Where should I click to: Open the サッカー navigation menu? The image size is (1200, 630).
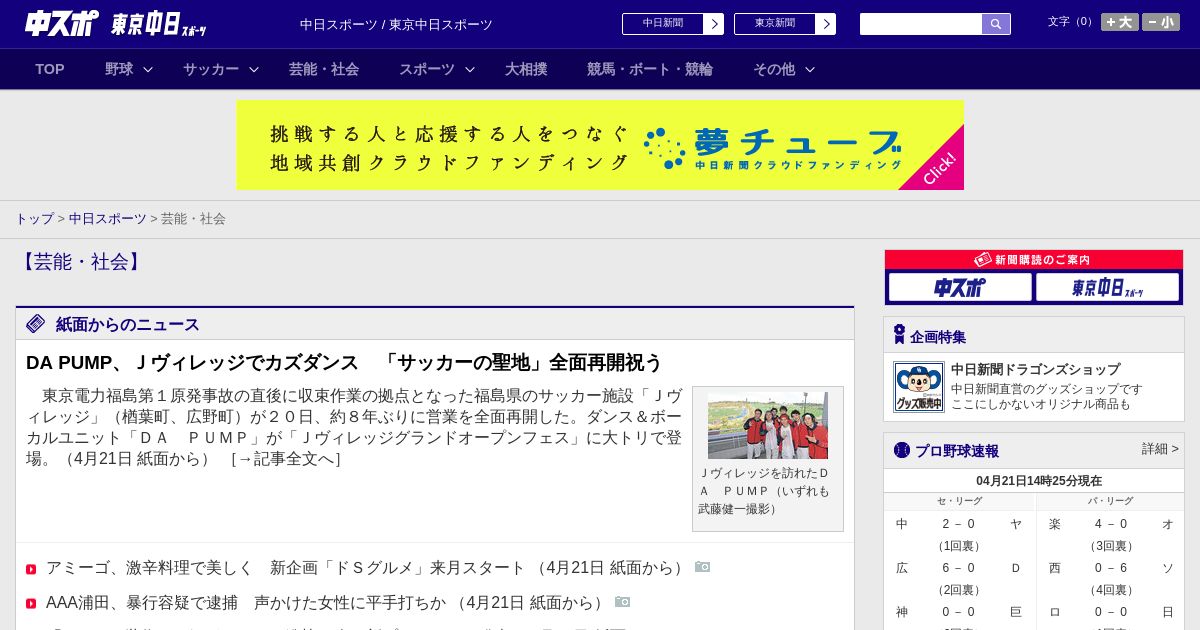coord(211,69)
